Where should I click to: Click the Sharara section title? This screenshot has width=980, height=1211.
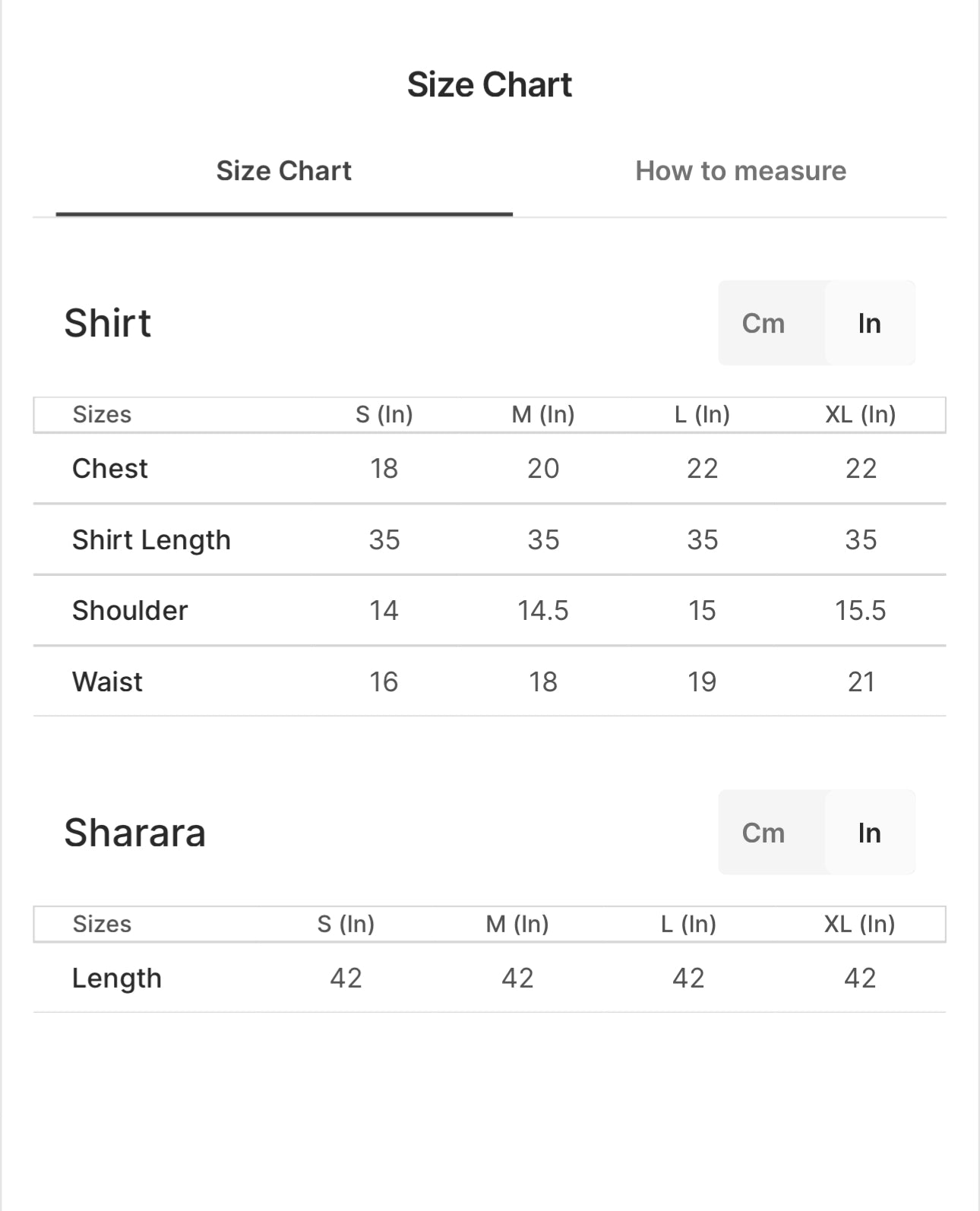coord(135,833)
